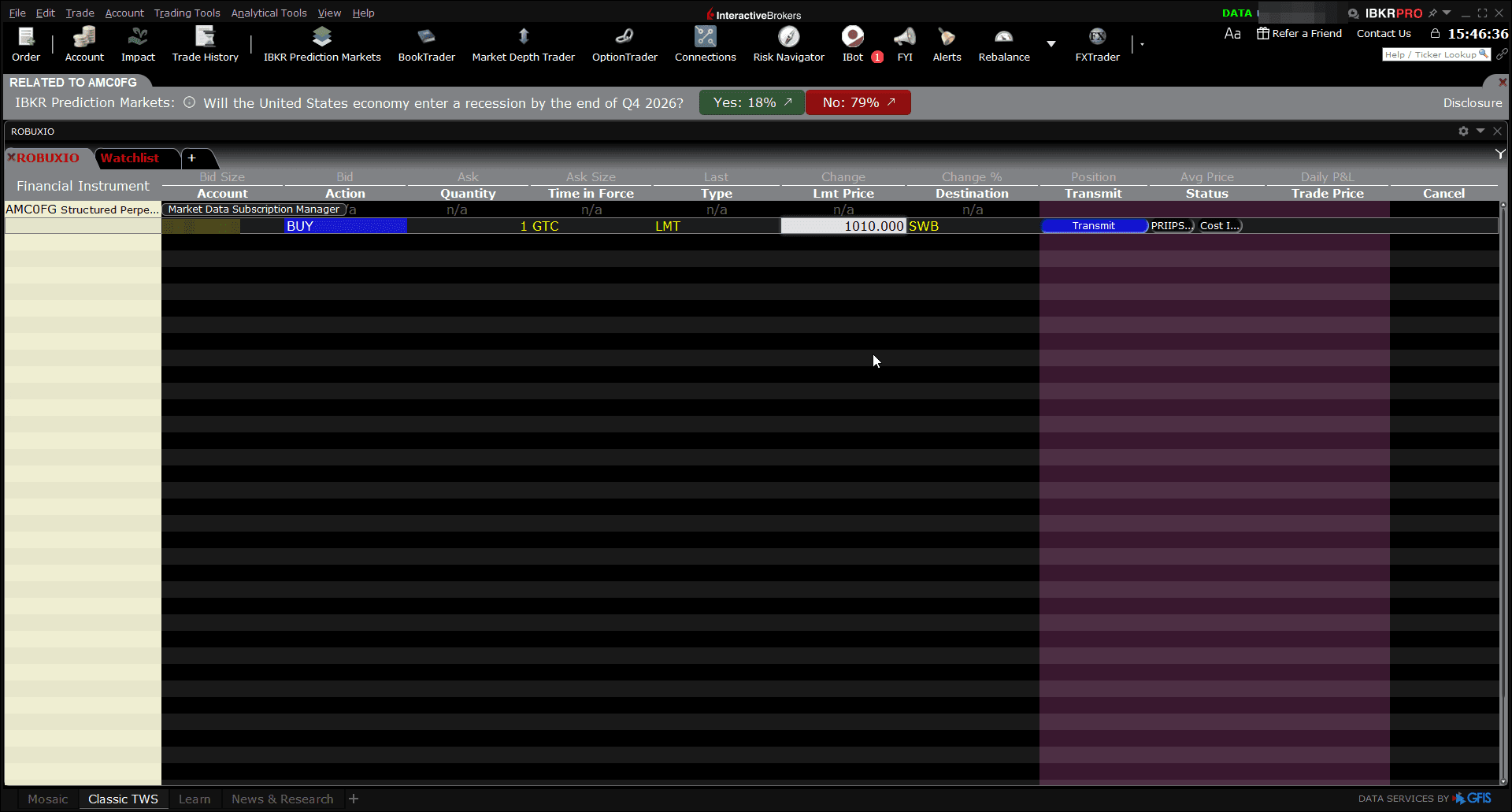Open ROBUXIO panel dropdown arrow
This screenshot has height=812, width=1512.
(x=1480, y=131)
